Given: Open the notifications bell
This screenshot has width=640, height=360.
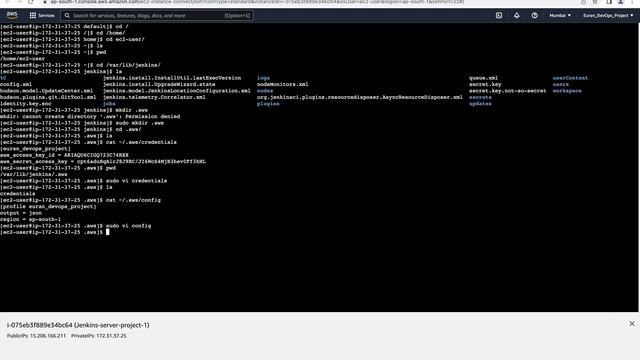Looking at the screenshot, I should click(517, 16).
